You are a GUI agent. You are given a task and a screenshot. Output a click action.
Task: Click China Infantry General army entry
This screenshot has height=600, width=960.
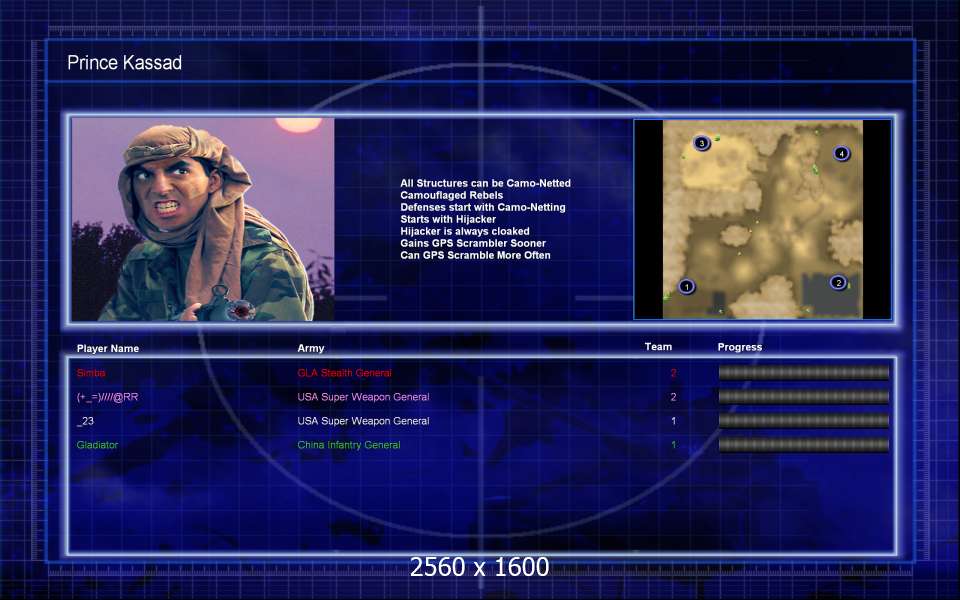pyautogui.click(x=348, y=445)
